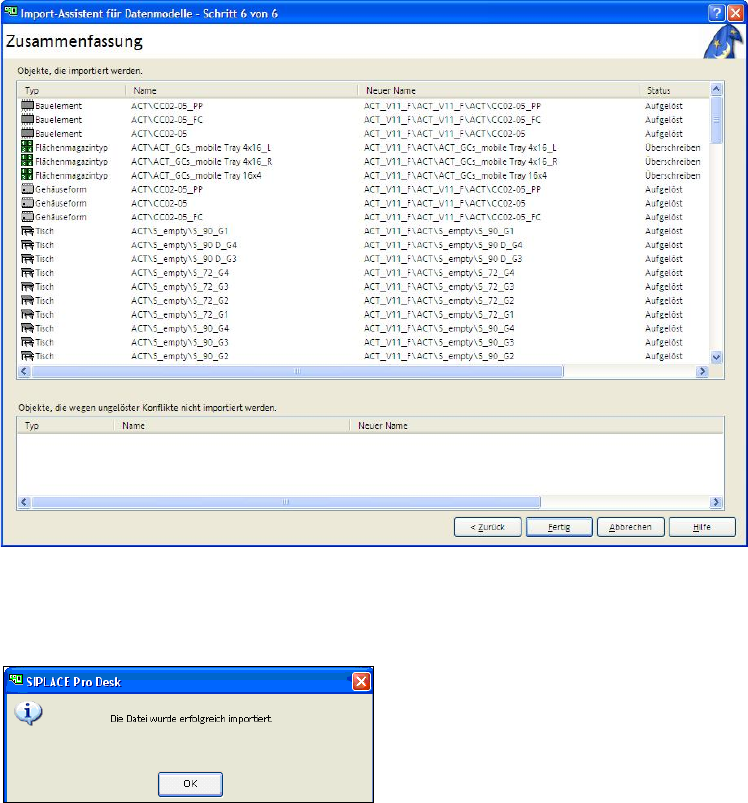Click the Import-Assistent title bar application icon
The height and width of the screenshot is (803, 748).
[11, 11]
